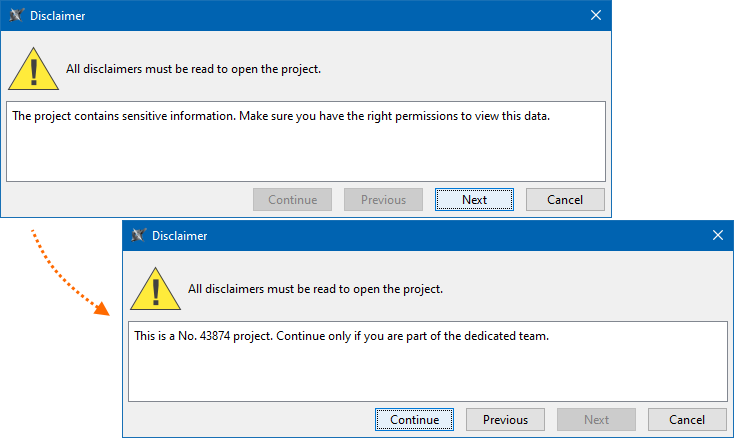The height and width of the screenshot is (438, 734).
Task: Close the No. 43874 disclaimer window
Action: click(x=717, y=236)
